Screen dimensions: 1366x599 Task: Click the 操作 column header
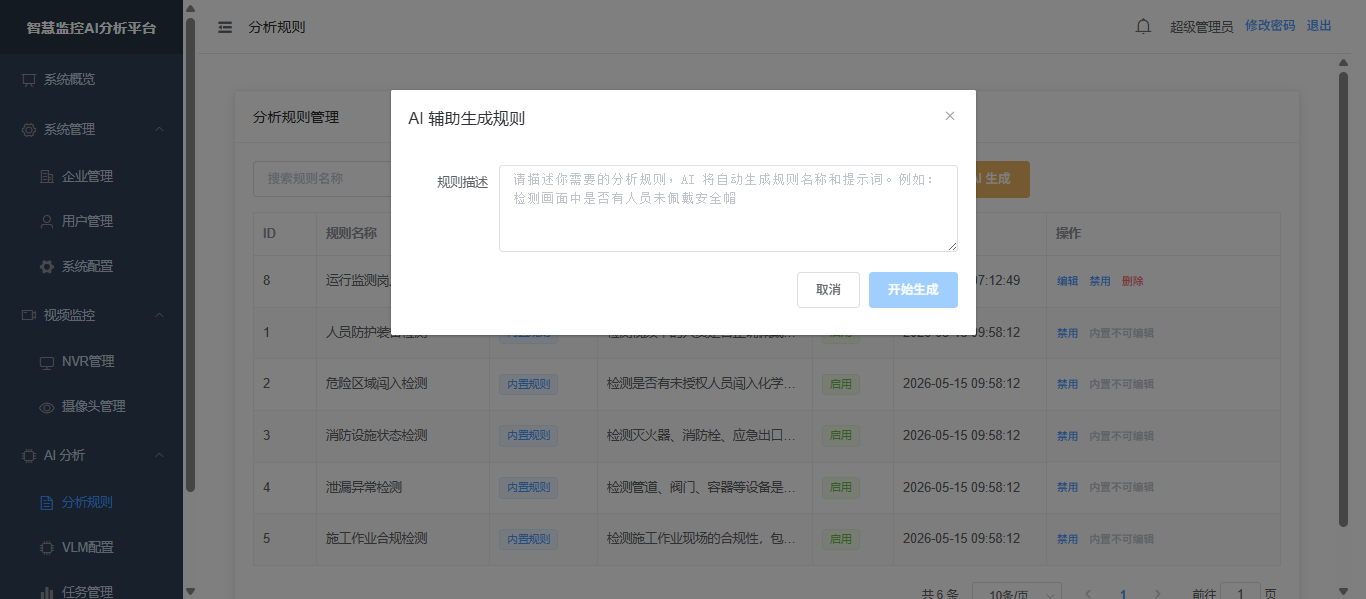tap(1069, 233)
